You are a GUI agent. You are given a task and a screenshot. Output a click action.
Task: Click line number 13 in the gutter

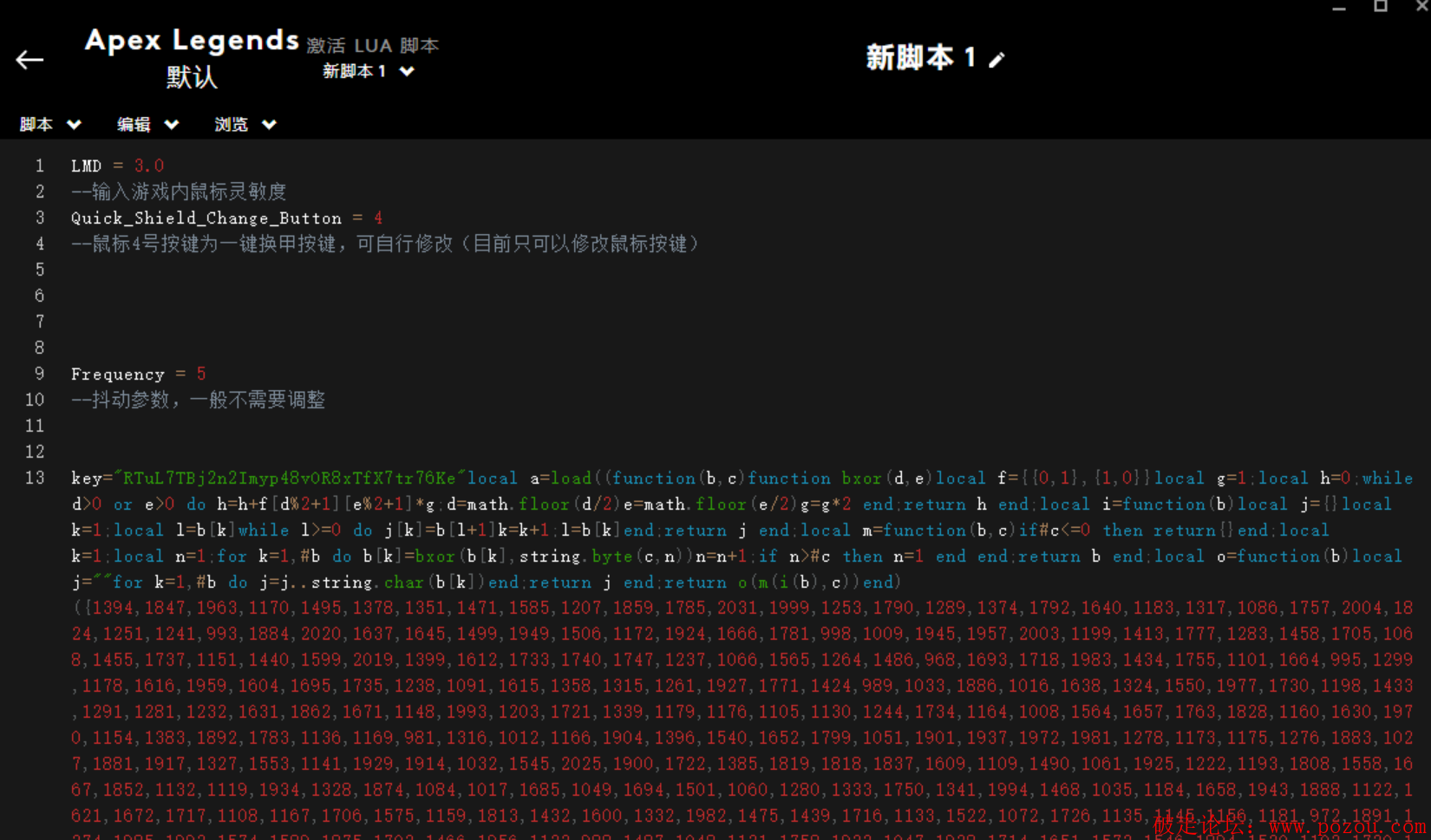pyautogui.click(x=35, y=478)
